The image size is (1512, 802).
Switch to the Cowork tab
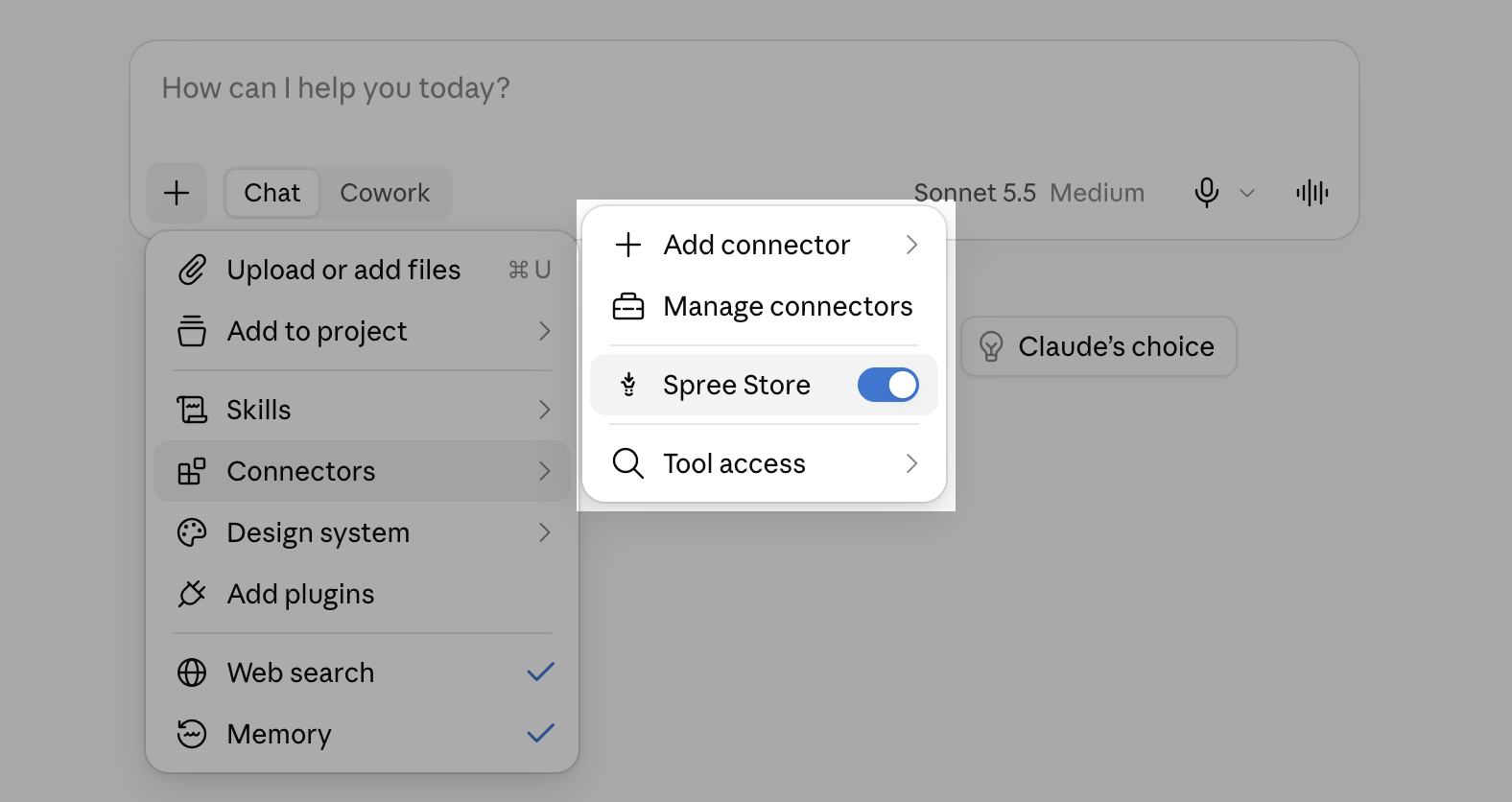[x=385, y=193]
